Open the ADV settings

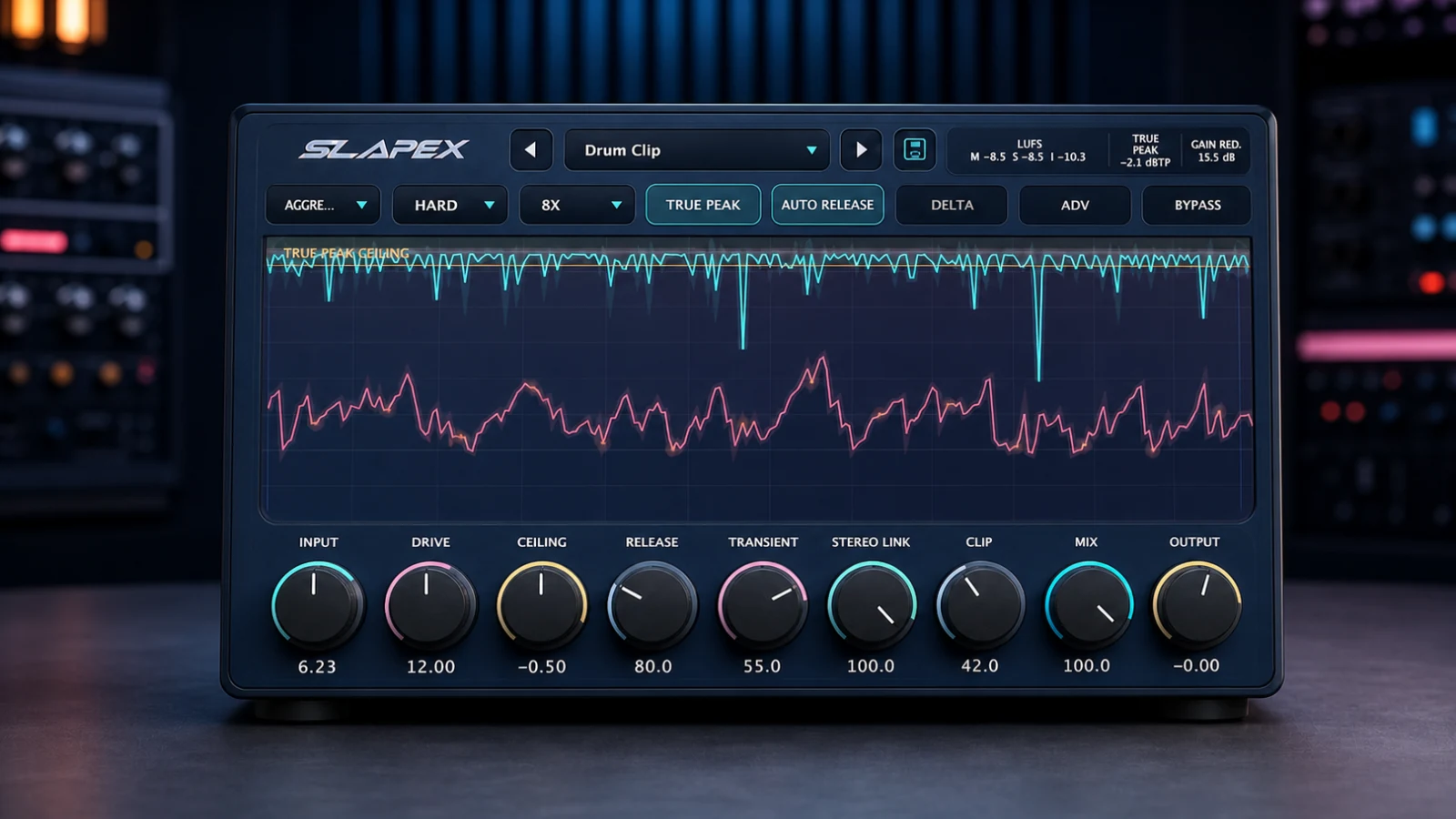click(x=1075, y=205)
